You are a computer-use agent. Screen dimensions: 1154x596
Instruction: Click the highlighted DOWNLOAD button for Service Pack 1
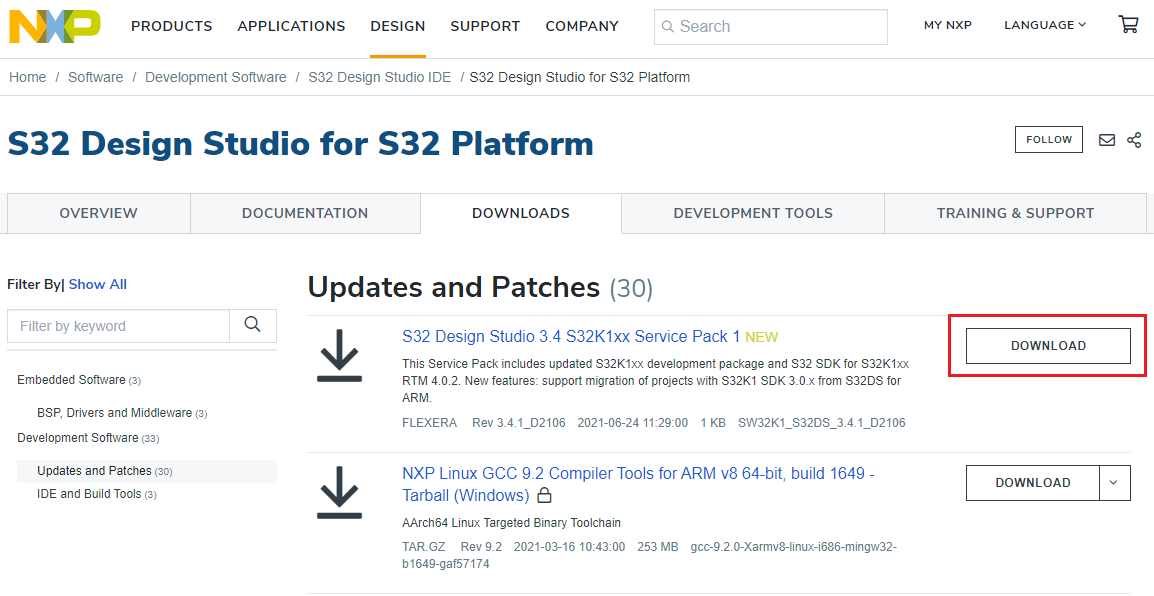click(x=1046, y=345)
